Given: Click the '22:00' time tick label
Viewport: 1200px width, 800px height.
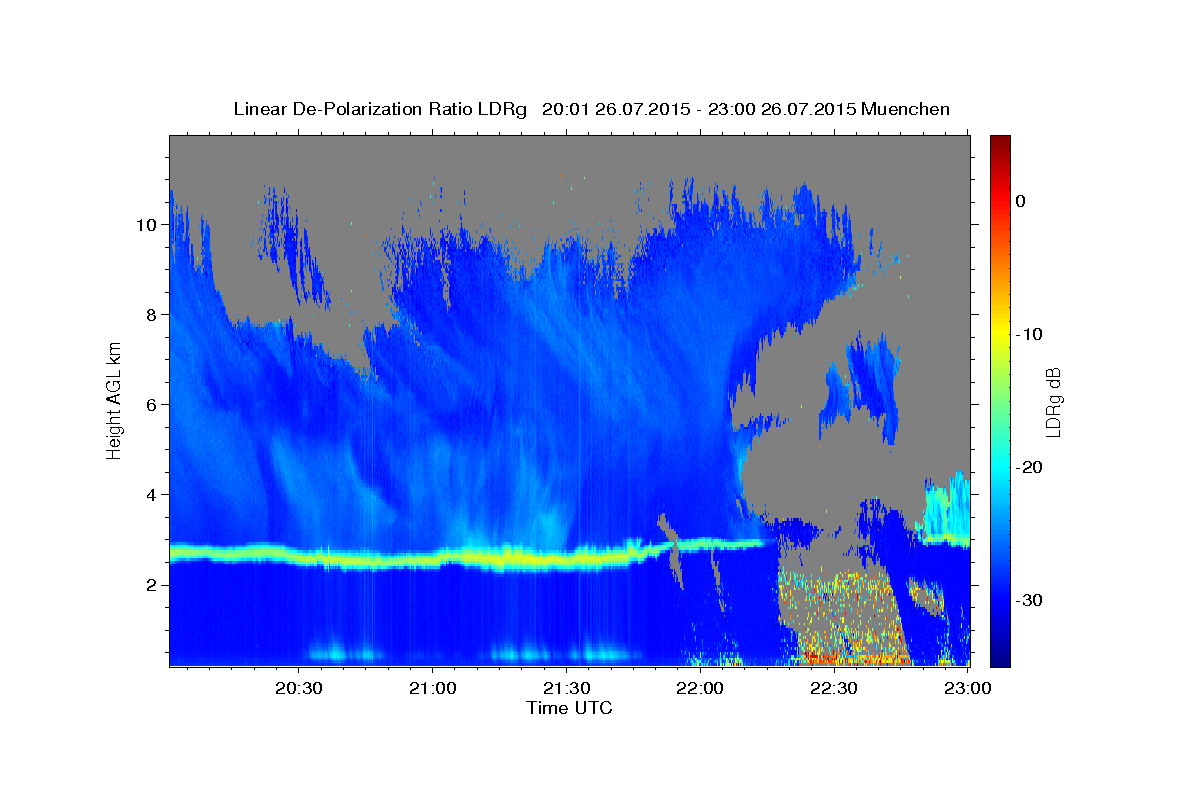Looking at the screenshot, I should click(700, 688).
